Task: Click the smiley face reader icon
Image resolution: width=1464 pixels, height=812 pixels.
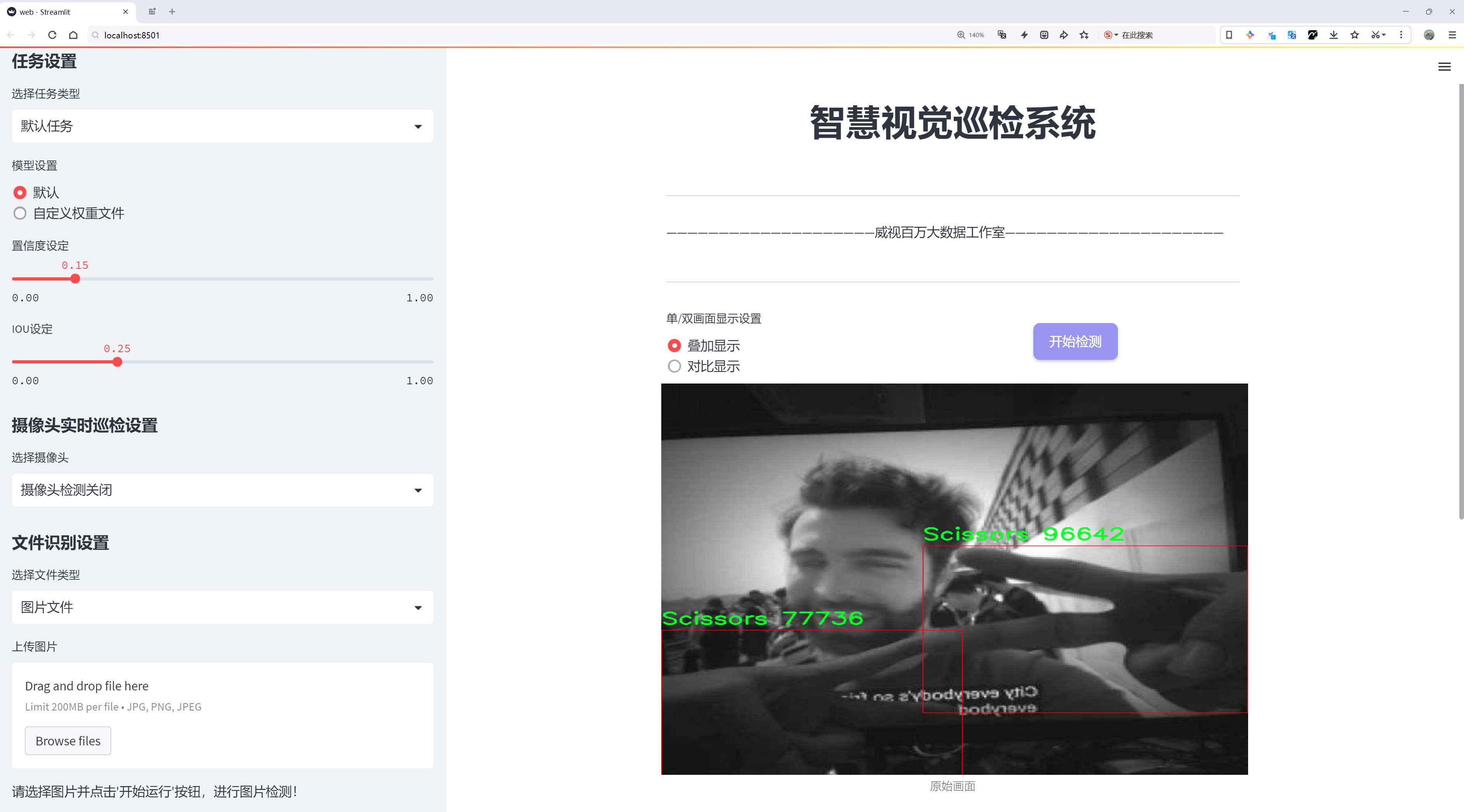Action: [1044, 35]
